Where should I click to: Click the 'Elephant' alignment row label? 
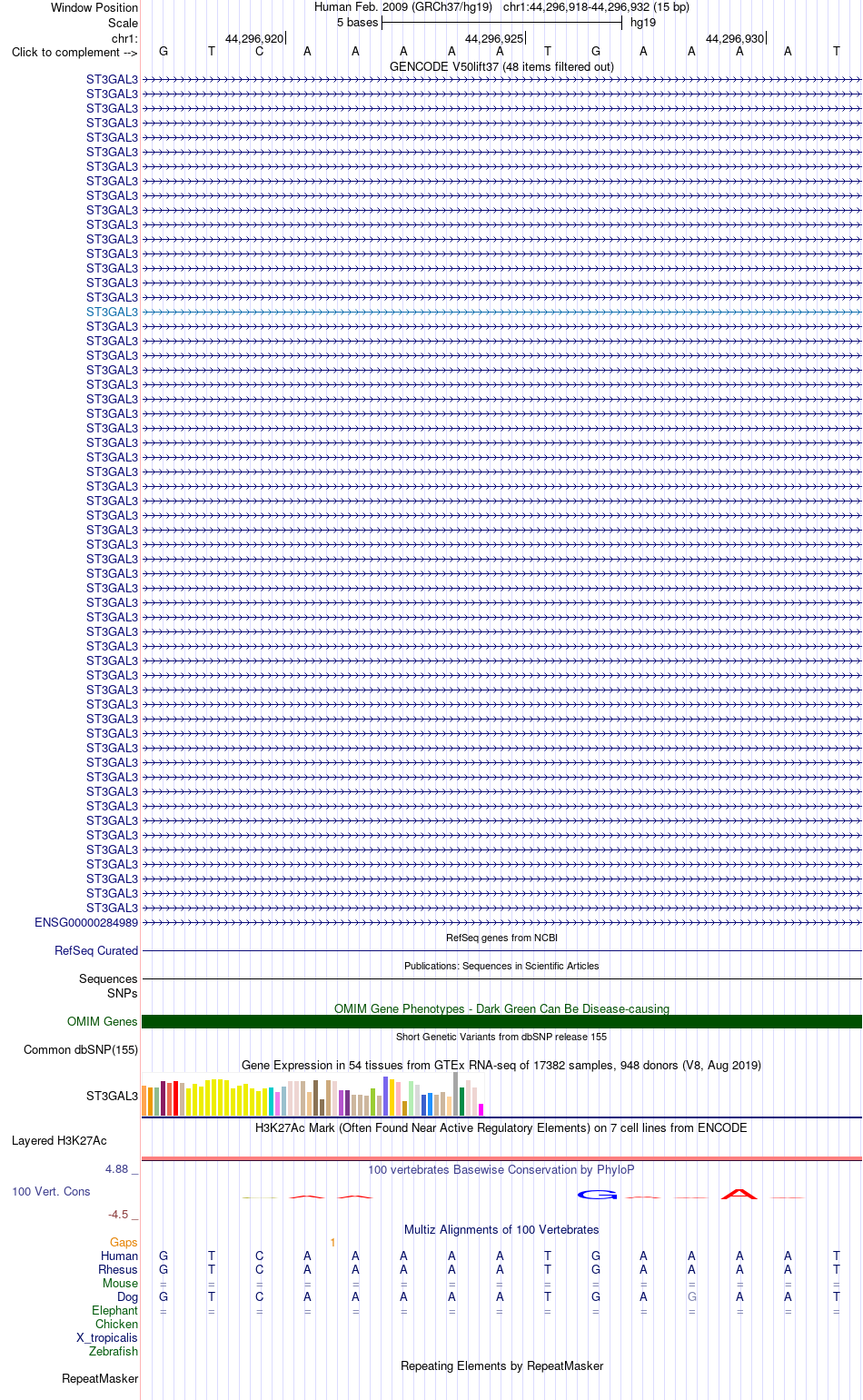coord(114,1310)
